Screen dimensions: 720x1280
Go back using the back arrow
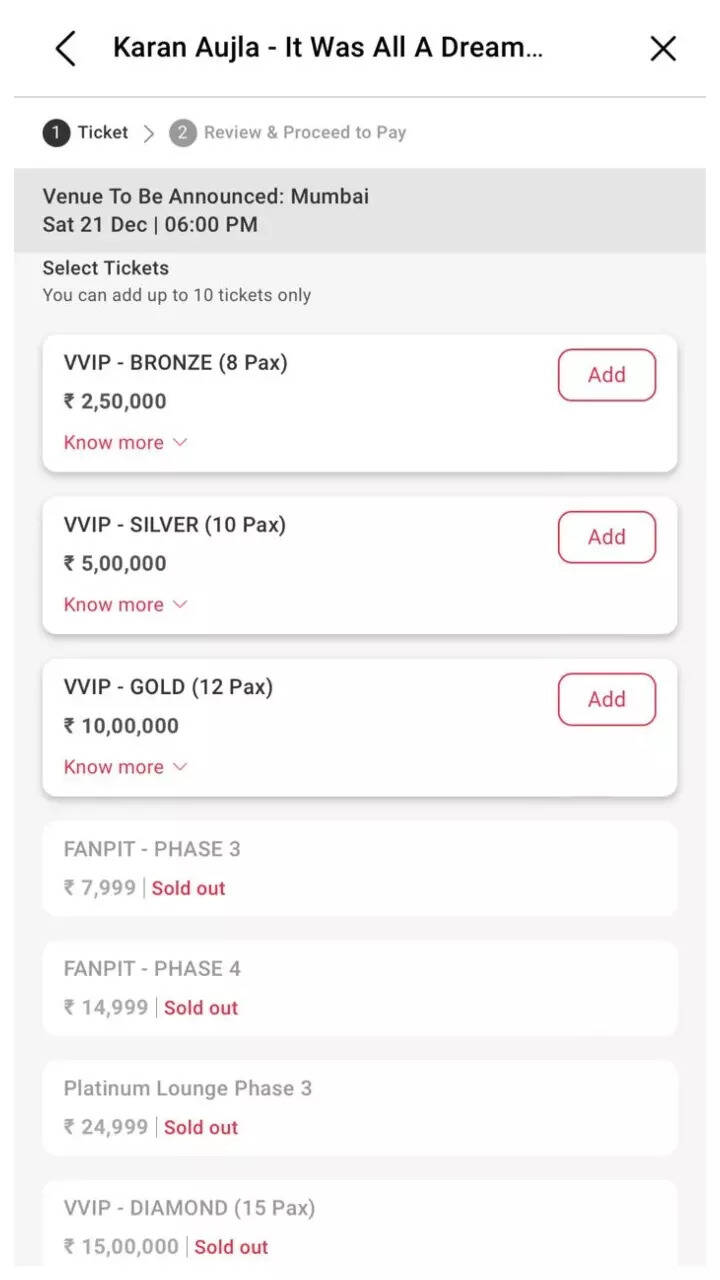pyautogui.click(x=66, y=48)
